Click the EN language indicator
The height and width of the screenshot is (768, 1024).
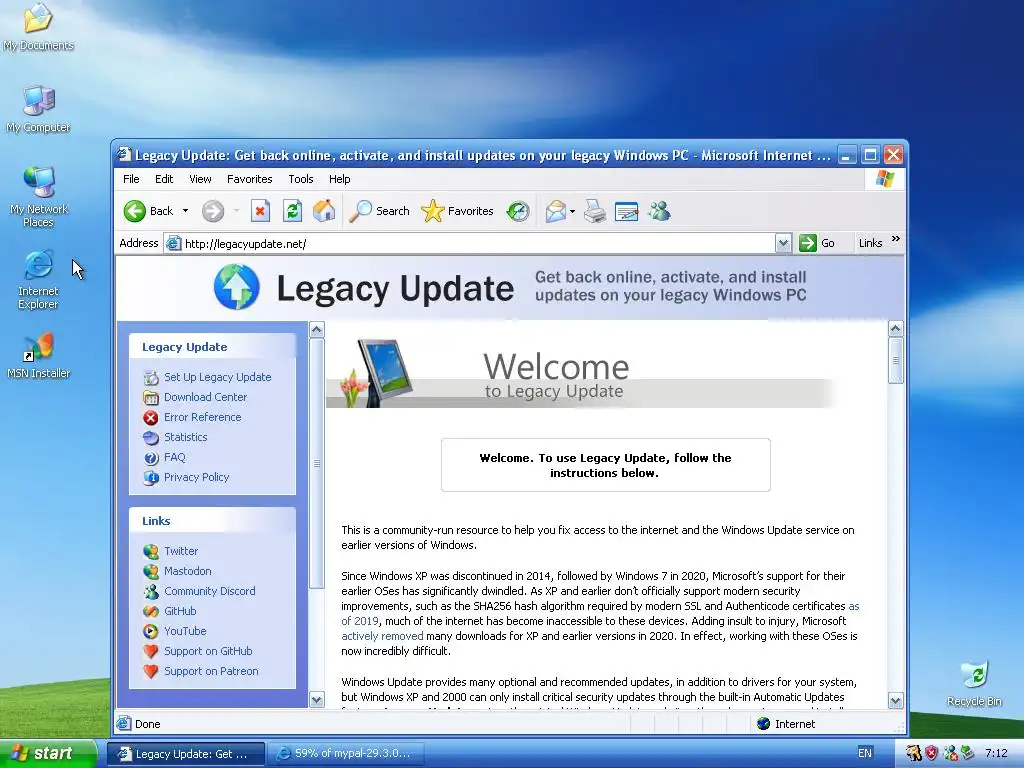[x=865, y=753]
